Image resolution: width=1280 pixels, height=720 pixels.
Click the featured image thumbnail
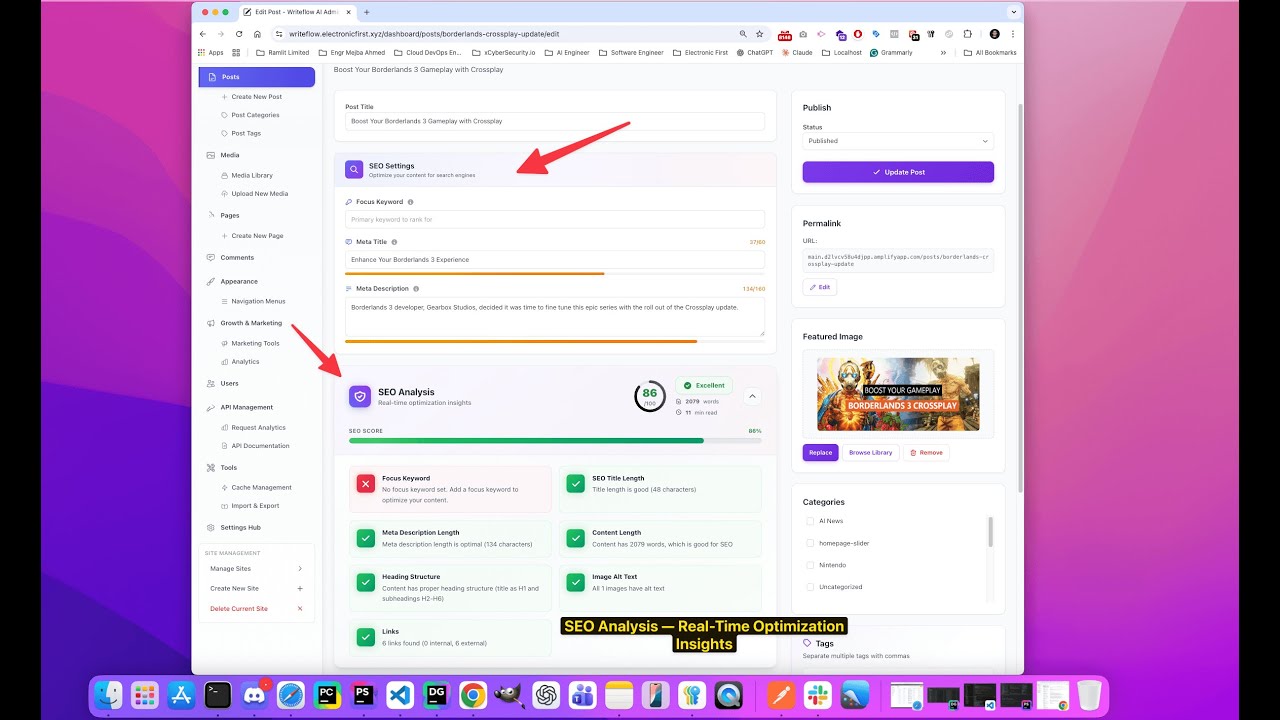coord(898,394)
